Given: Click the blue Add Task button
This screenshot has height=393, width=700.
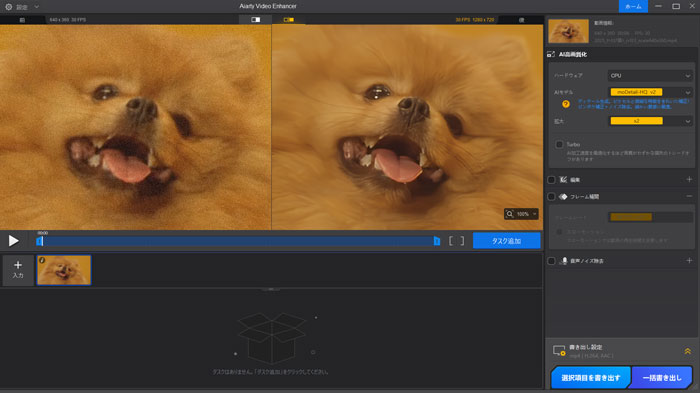Looking at the screenshot, I should tap(506, 241).
